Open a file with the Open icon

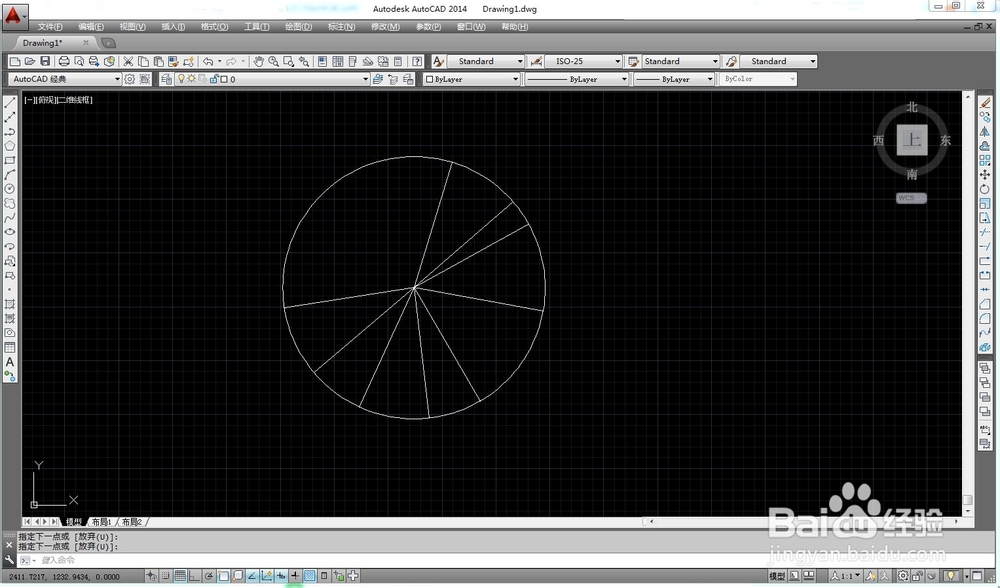[x=29, y=61]
